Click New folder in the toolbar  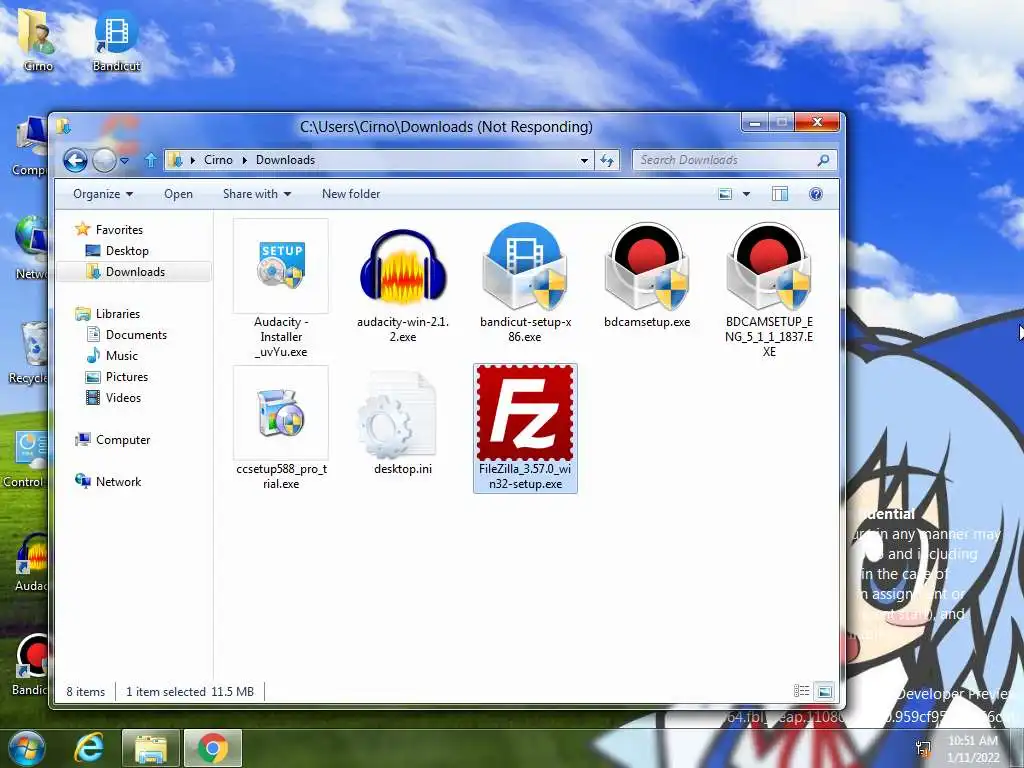tap(351, 194)
